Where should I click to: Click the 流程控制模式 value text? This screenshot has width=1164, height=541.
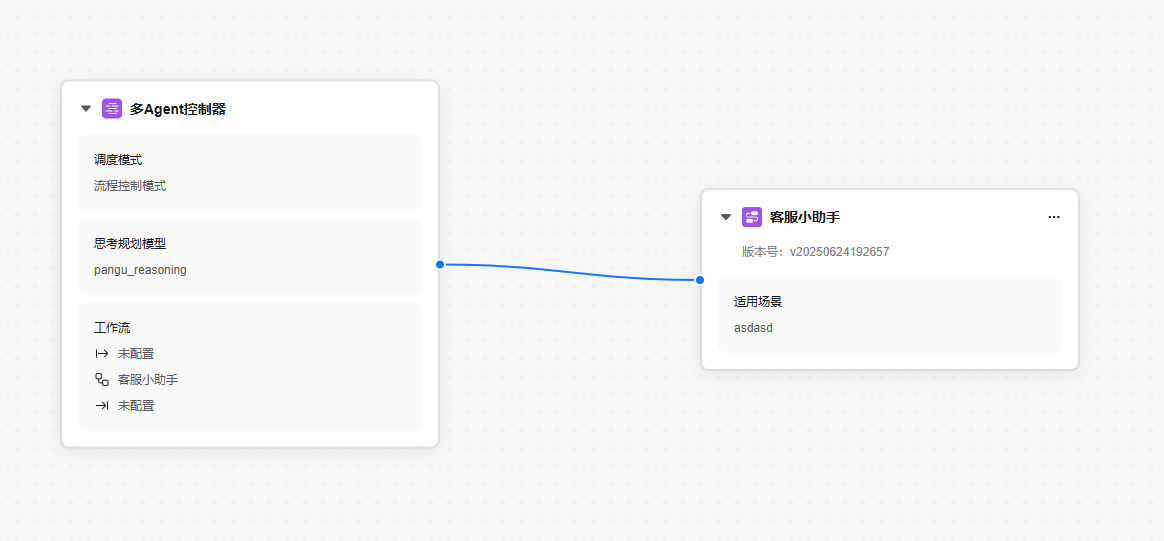click(x=130, y=186)
